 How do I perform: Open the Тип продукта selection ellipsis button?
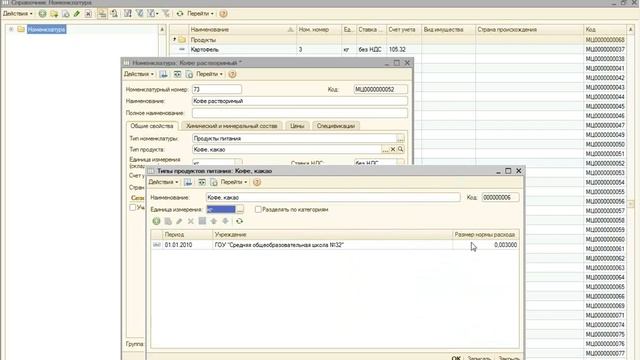[385, 149]
